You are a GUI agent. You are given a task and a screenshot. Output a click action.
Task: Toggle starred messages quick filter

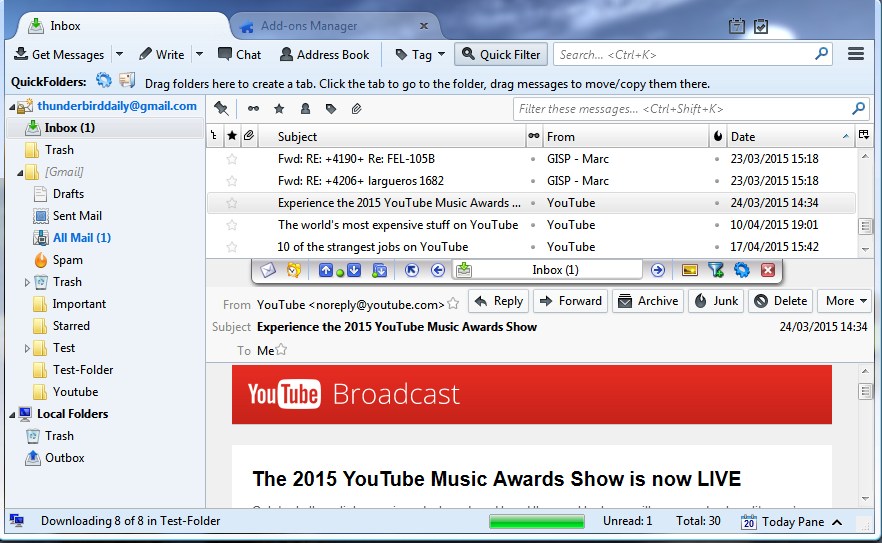pos(279,109)
